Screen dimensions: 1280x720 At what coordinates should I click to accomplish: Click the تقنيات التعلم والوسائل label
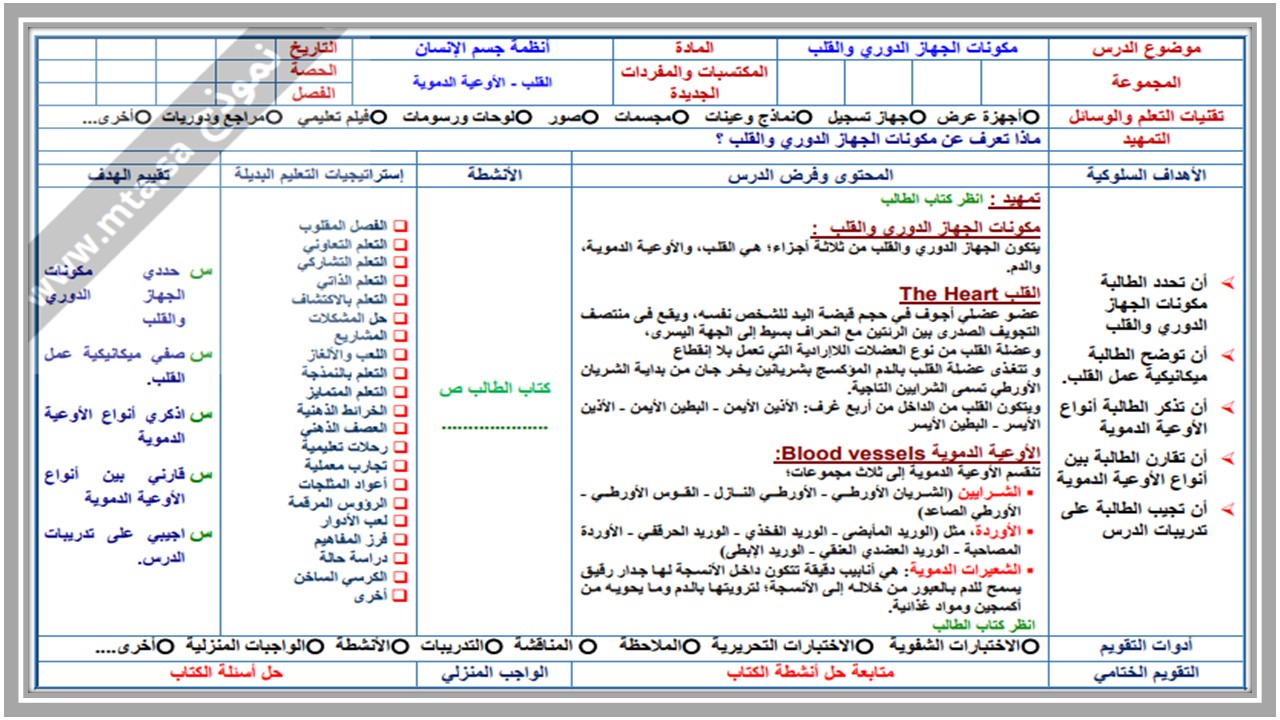click(x=1146, y=118)
